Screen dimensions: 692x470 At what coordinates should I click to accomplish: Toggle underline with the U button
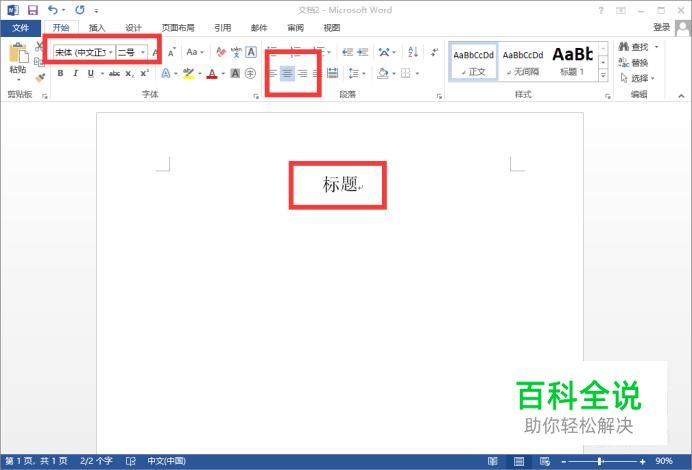coord(90,73)
